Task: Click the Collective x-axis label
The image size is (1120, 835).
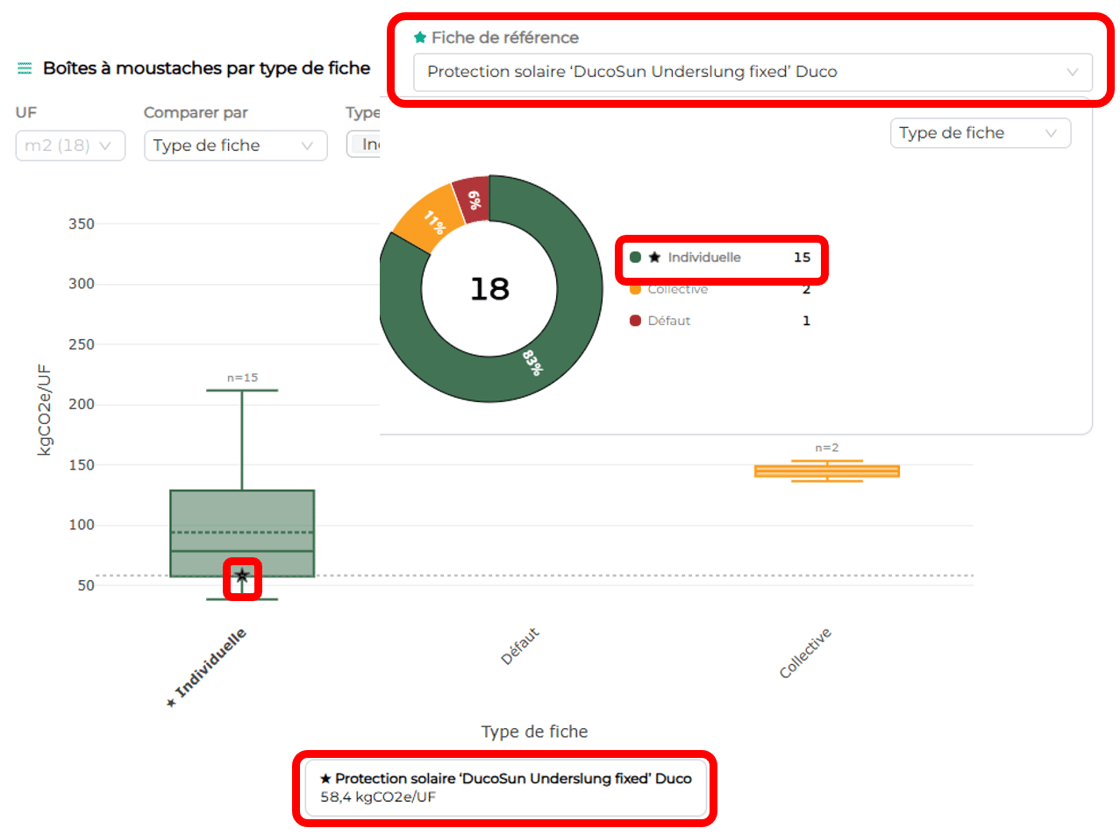Action: (x=805, y=653)
